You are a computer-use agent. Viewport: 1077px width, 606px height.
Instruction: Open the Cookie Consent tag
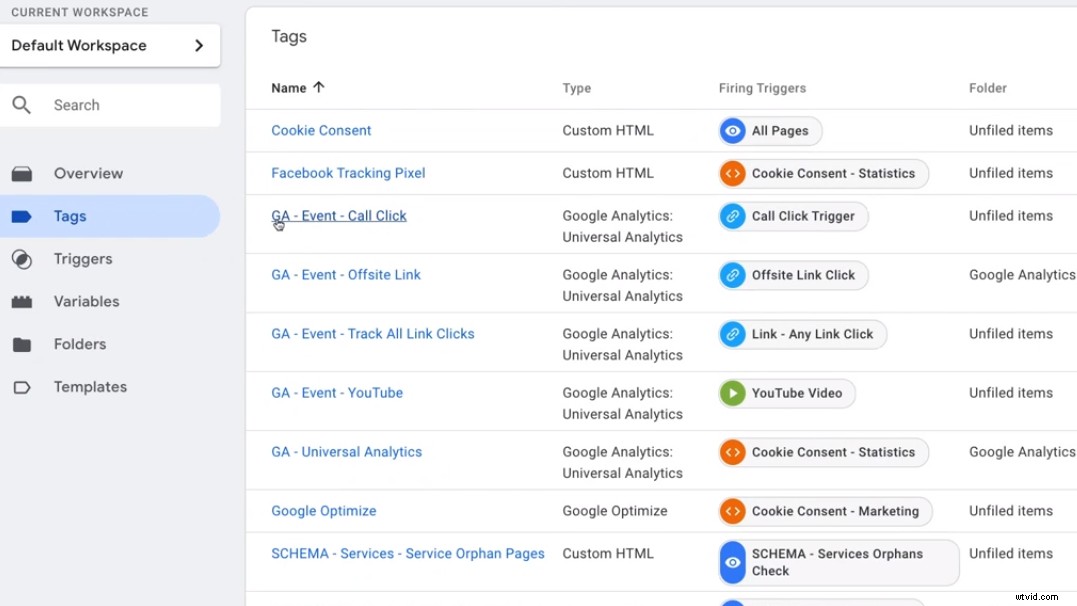[x=321, y=130]
